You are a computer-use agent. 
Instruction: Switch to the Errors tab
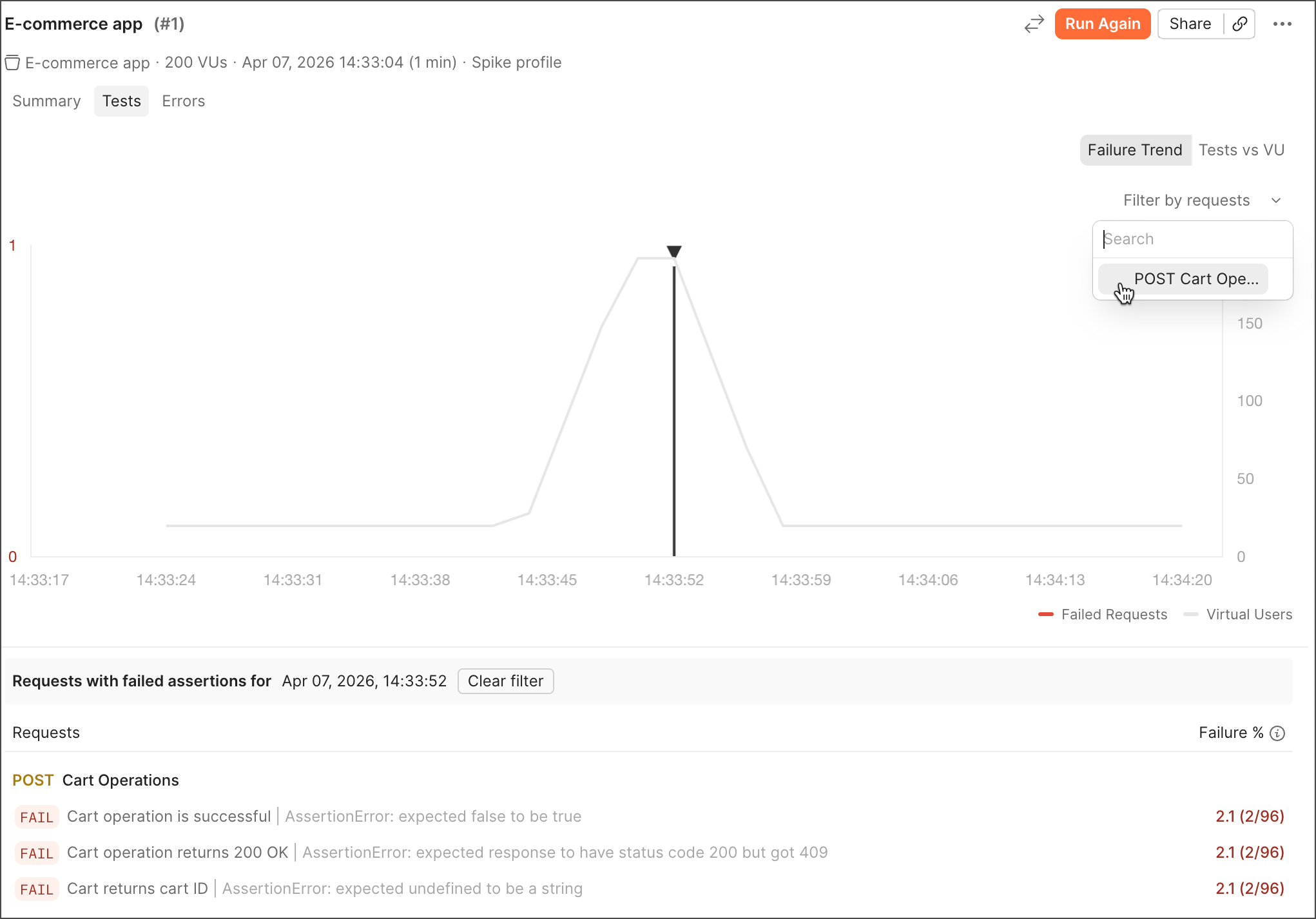tap(183, 101)
